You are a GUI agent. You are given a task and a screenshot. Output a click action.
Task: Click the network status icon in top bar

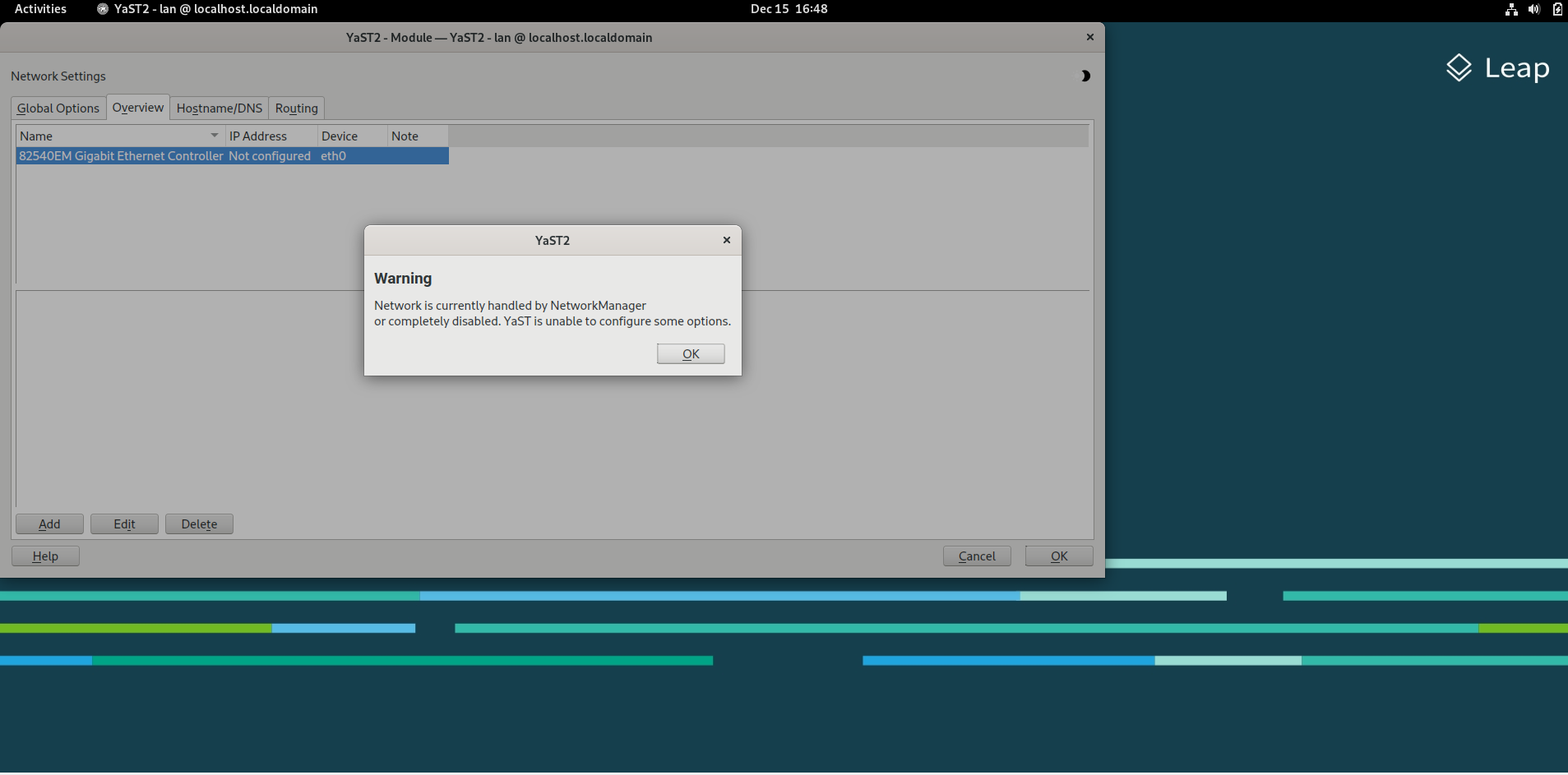pos(1511,9)
